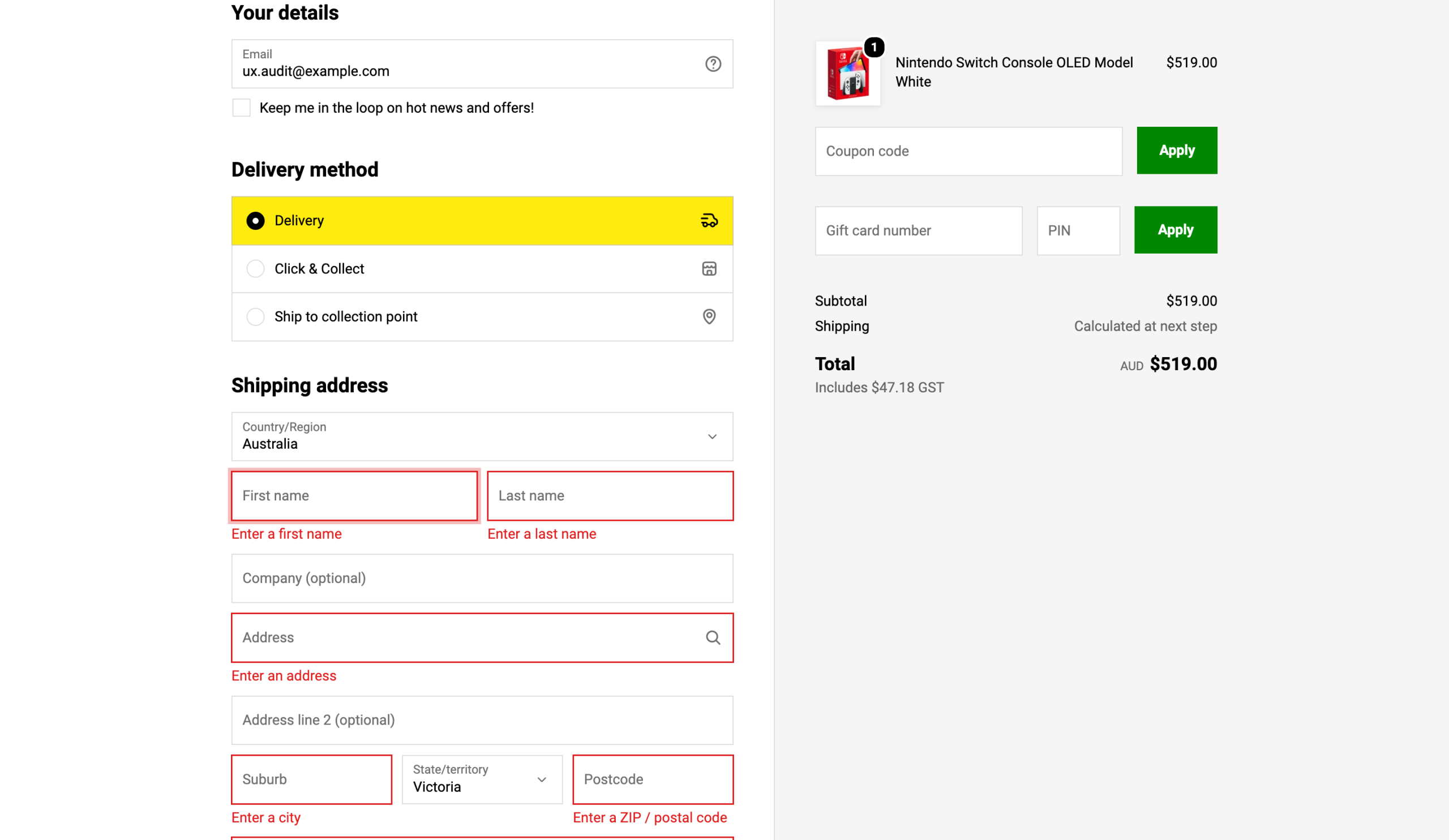1449x840 pixels.
Task: Click the Nintendo Switch product thumbnail
Action: [x=847, y=73]
